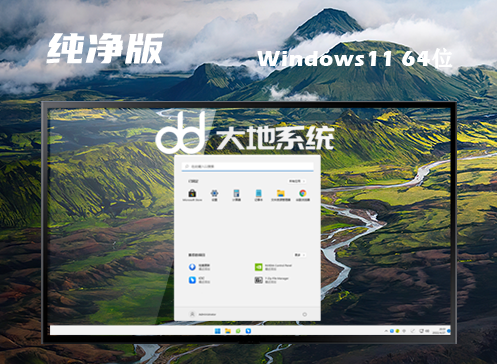This screenshot has width=497, height=364.
Task: Launch the Calculator pinned app
Action: click(236, 194)
